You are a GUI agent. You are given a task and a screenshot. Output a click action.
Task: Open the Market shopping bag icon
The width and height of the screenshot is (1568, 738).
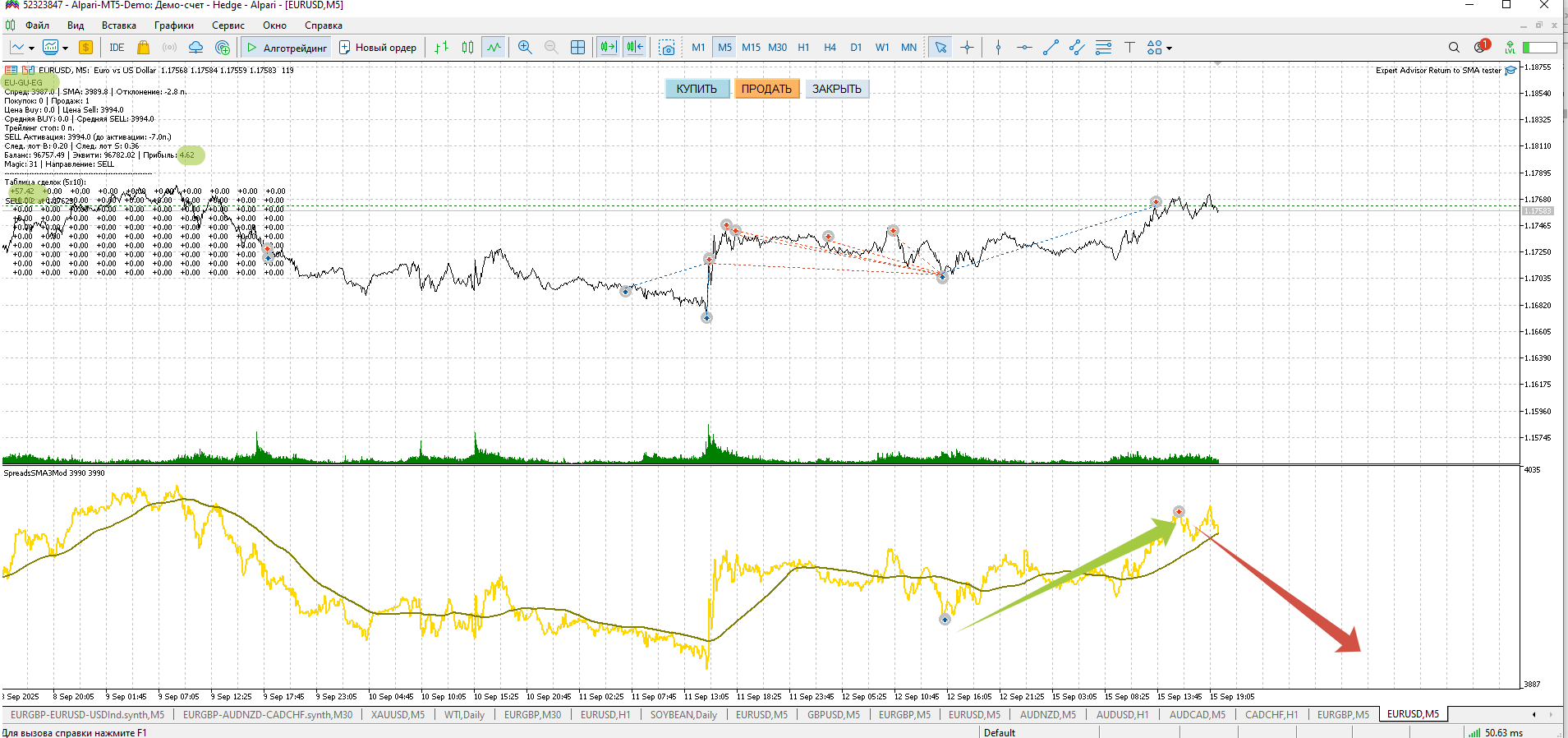(x=144, y=48)
